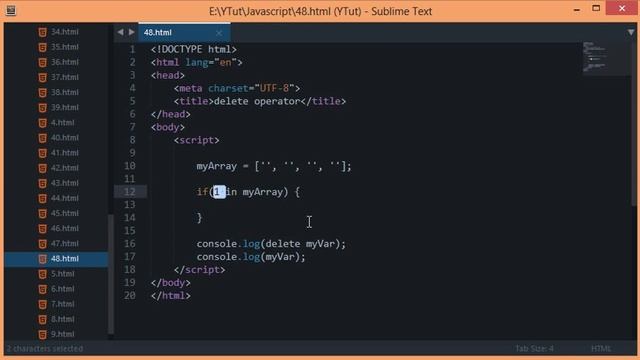Open 40.html in the sidebar
Viewport: 640px width, 360px height.
64,138
